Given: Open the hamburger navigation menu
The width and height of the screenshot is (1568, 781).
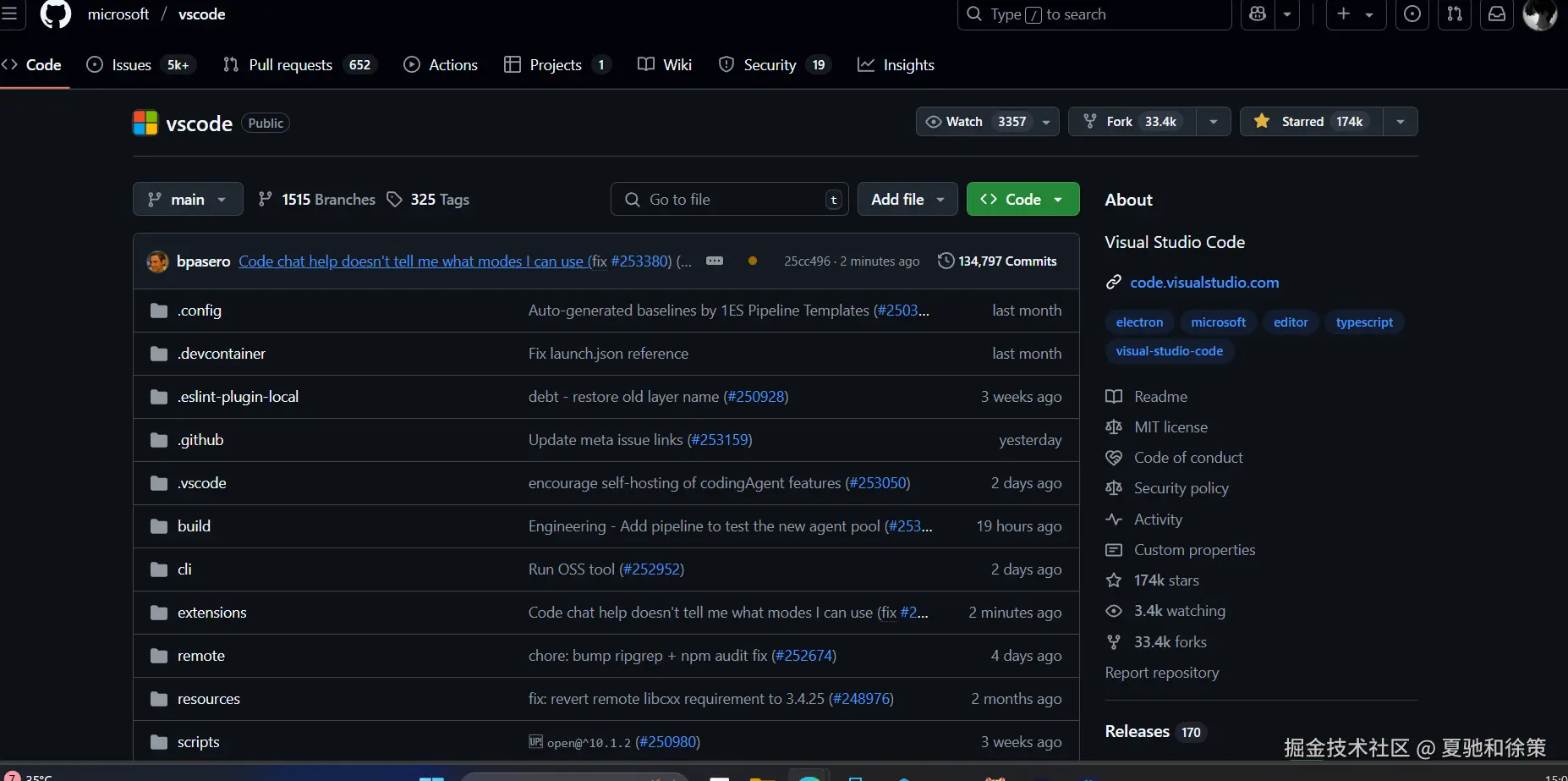Looking at the screenshot, I should pyautogui.click(x=8, y=14).
